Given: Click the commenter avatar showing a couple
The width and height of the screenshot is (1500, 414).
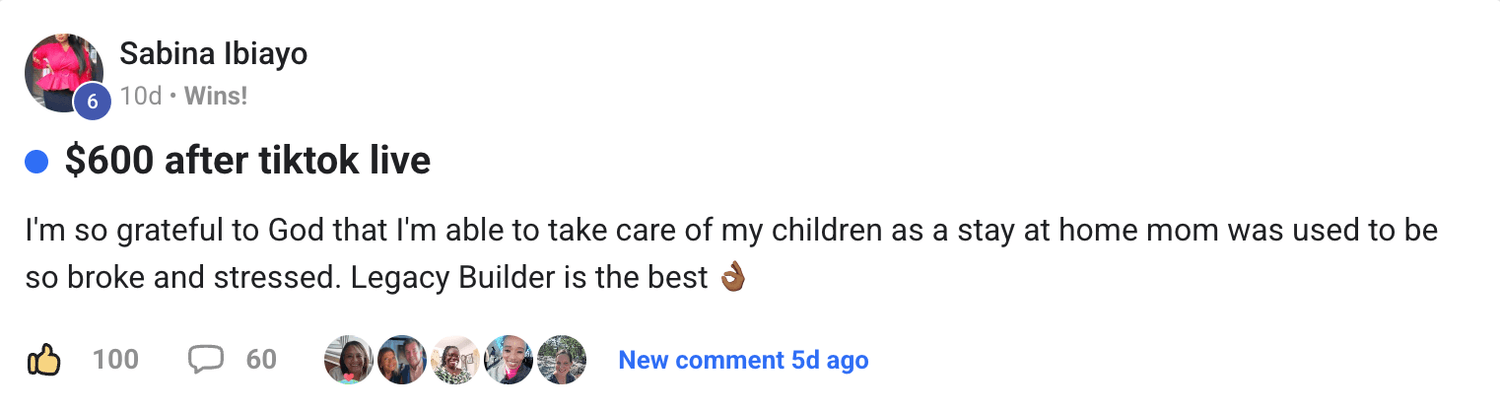Looking at the screenshot, I should click(402, 360).
